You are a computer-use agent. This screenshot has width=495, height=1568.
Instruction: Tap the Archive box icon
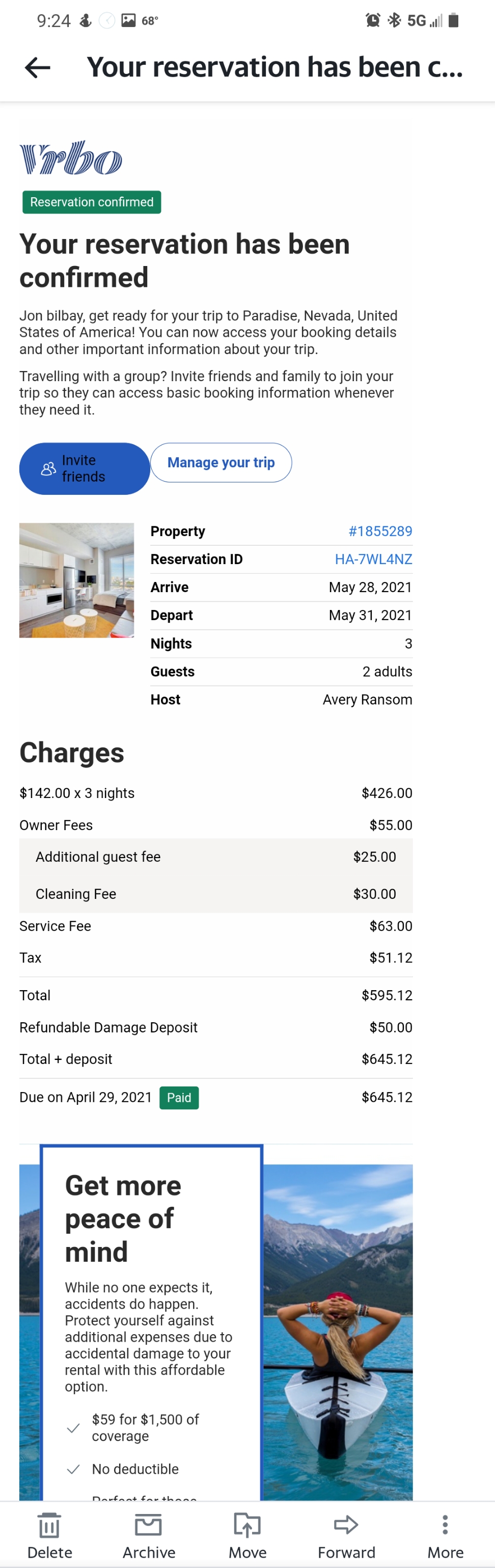(148, 1525)
